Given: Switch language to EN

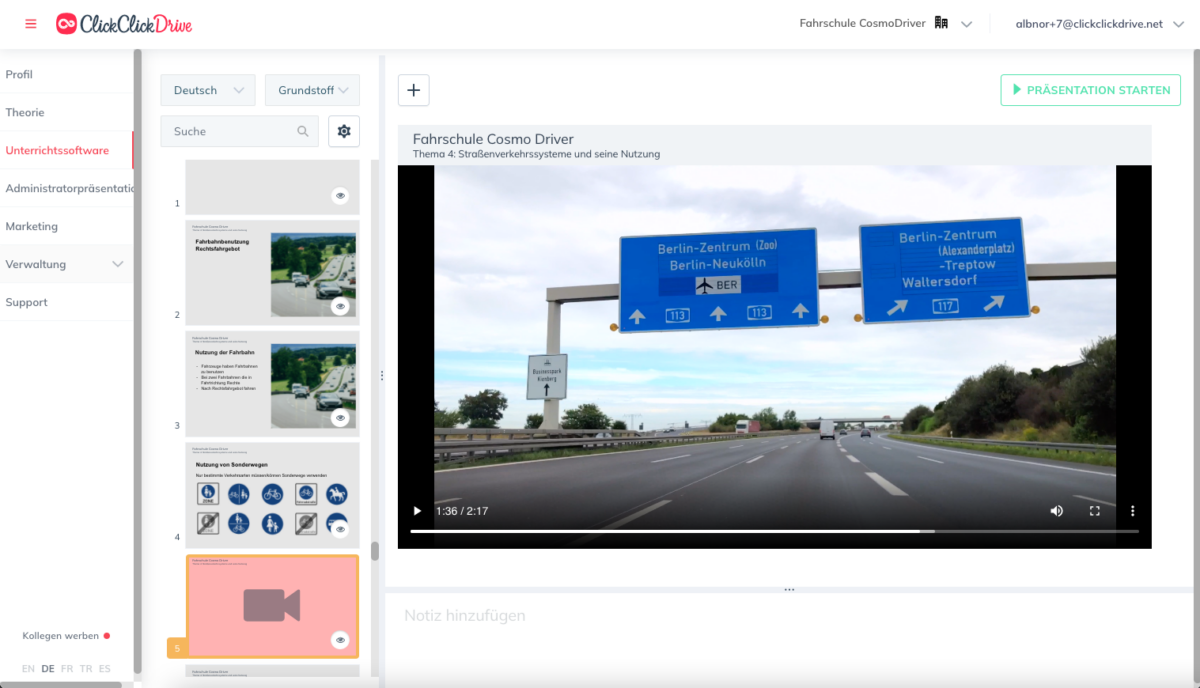Looking at the screenshot, I should [28, 668].
